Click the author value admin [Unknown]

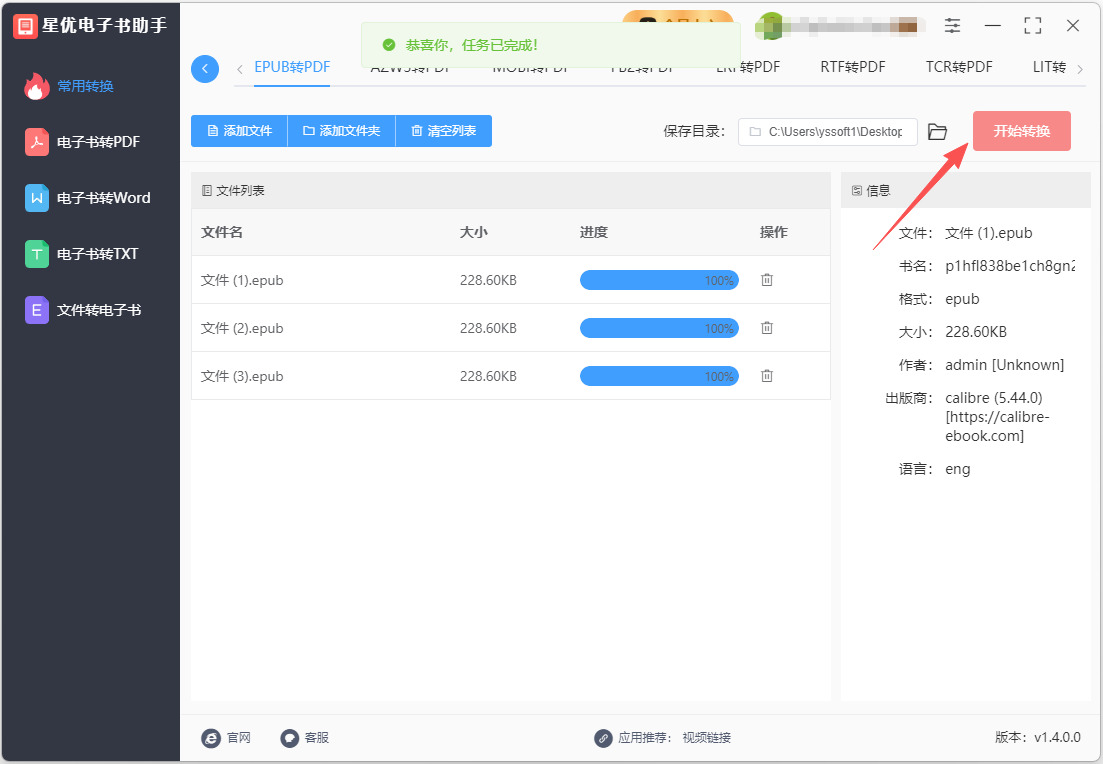click(x=1005, y=364)
